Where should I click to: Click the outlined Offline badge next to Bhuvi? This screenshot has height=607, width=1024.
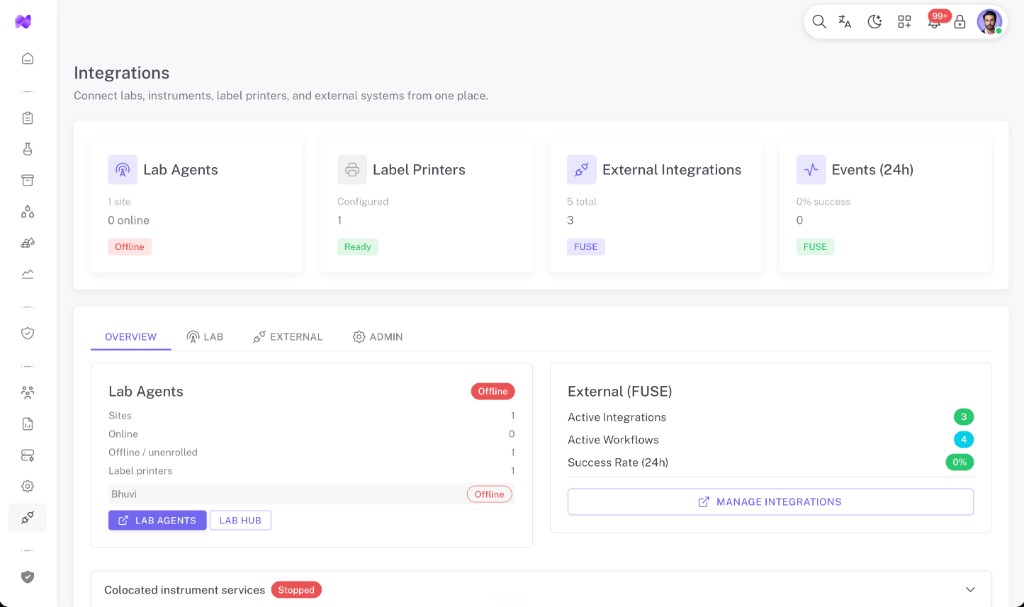pos(489,495)
